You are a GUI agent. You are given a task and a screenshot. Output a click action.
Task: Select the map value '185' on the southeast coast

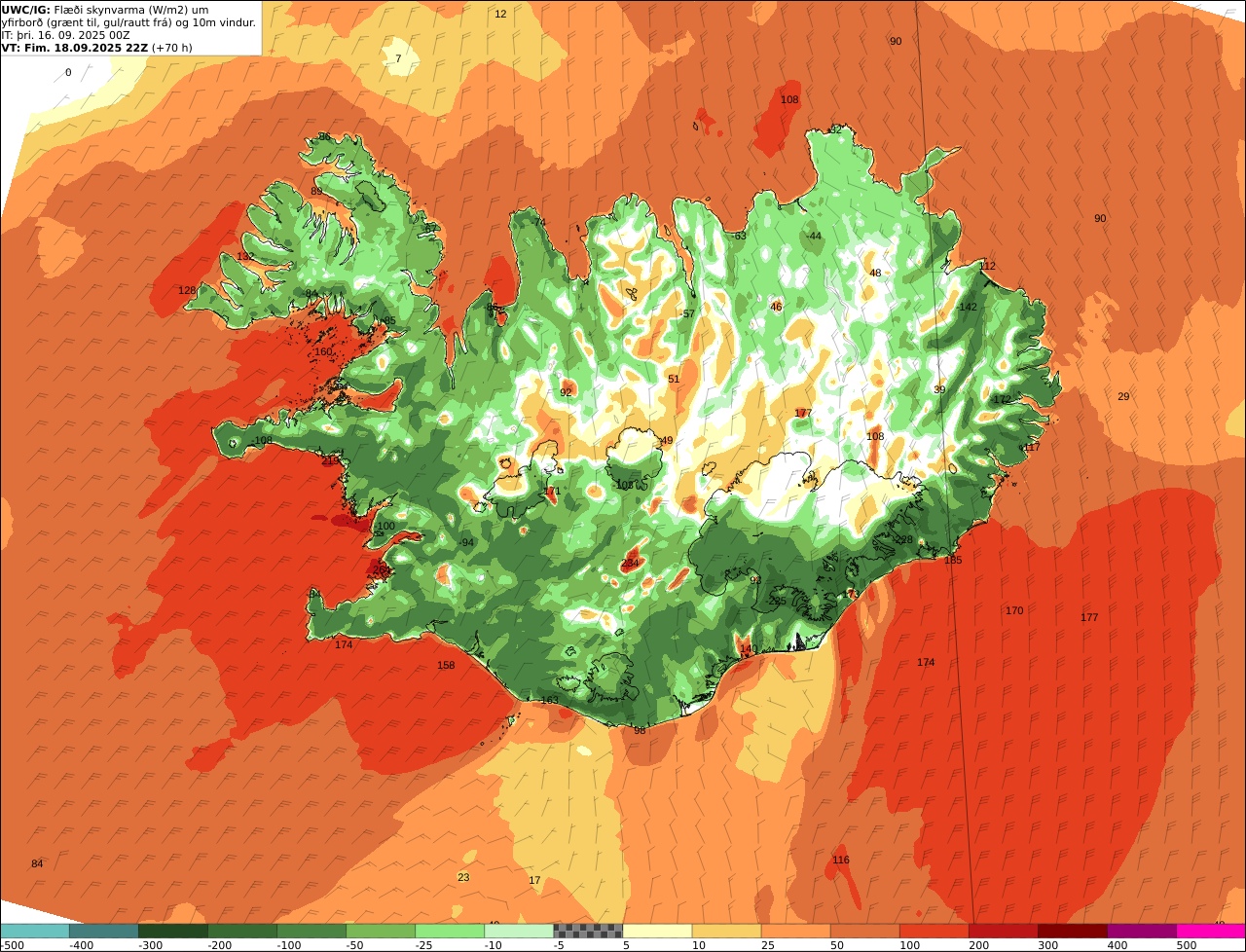[953, 561]
